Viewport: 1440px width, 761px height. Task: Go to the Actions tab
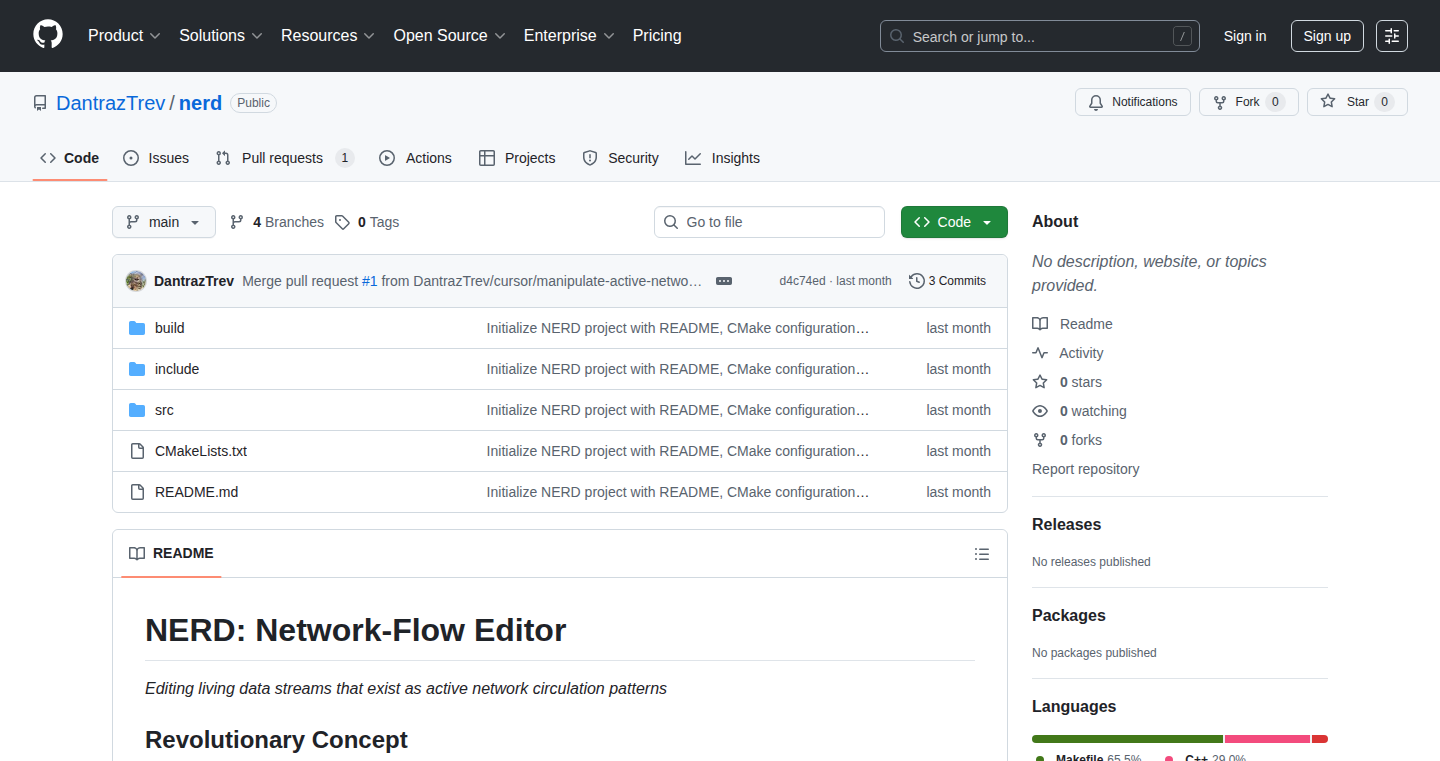point(416,158)
